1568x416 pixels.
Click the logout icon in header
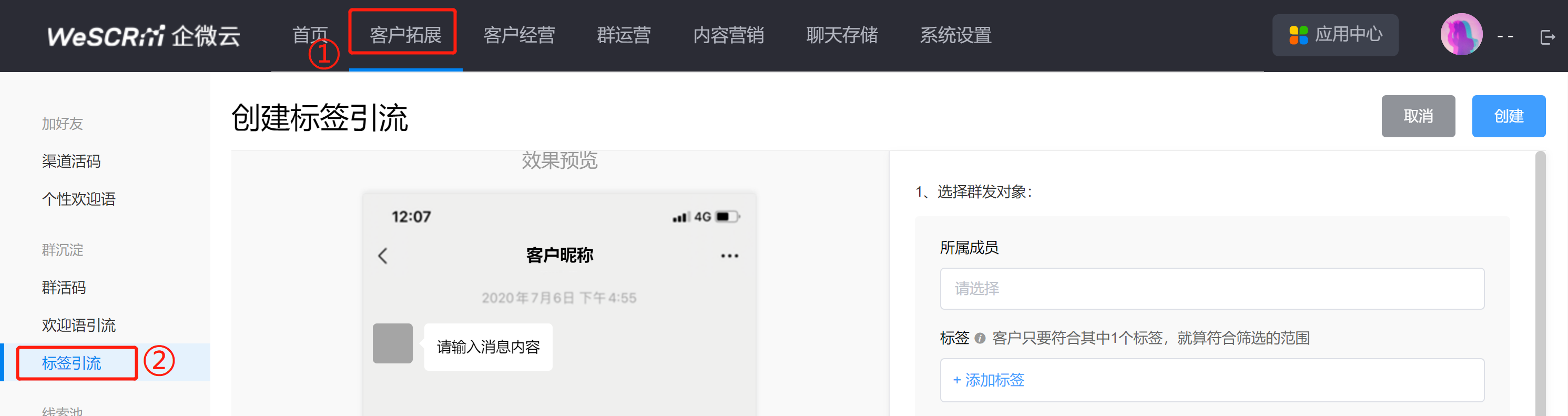(1547, 37)
